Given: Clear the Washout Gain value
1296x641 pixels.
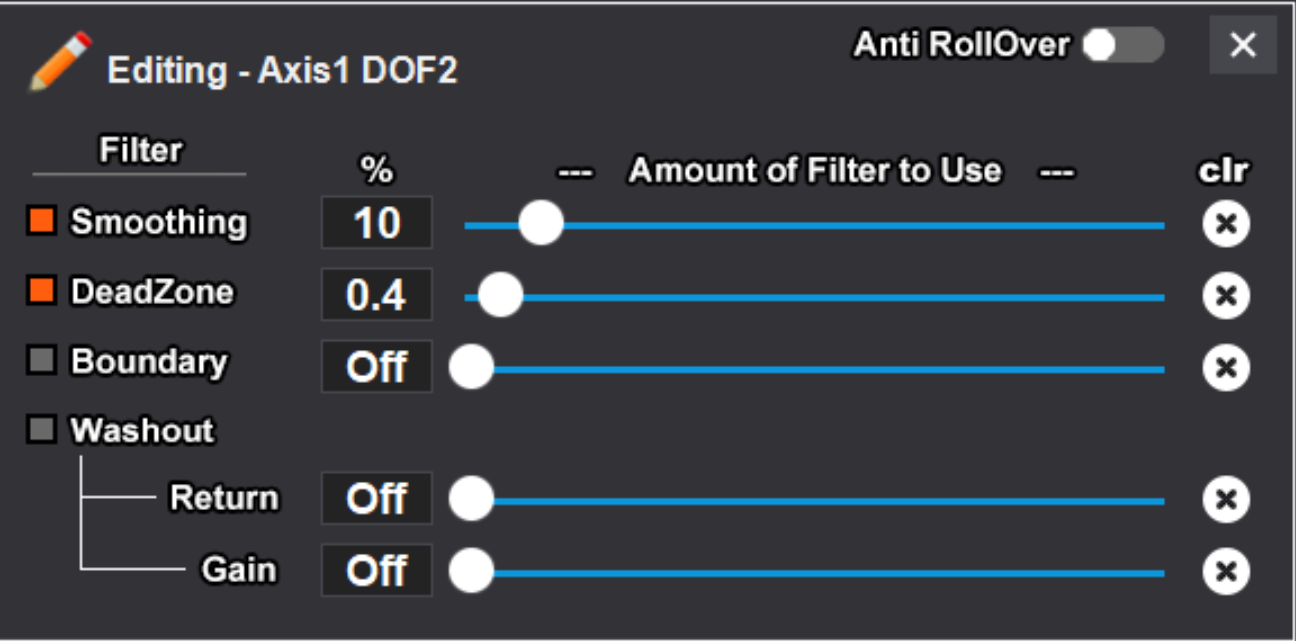Looking at the screenshot, I should tap(1225, 571).
